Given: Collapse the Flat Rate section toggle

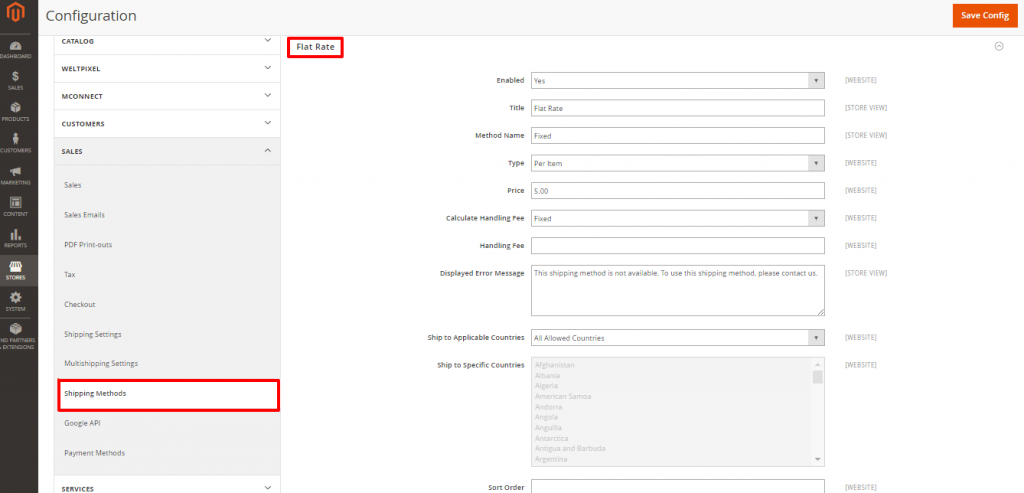Looking at the screenshot, I should 998,46.
